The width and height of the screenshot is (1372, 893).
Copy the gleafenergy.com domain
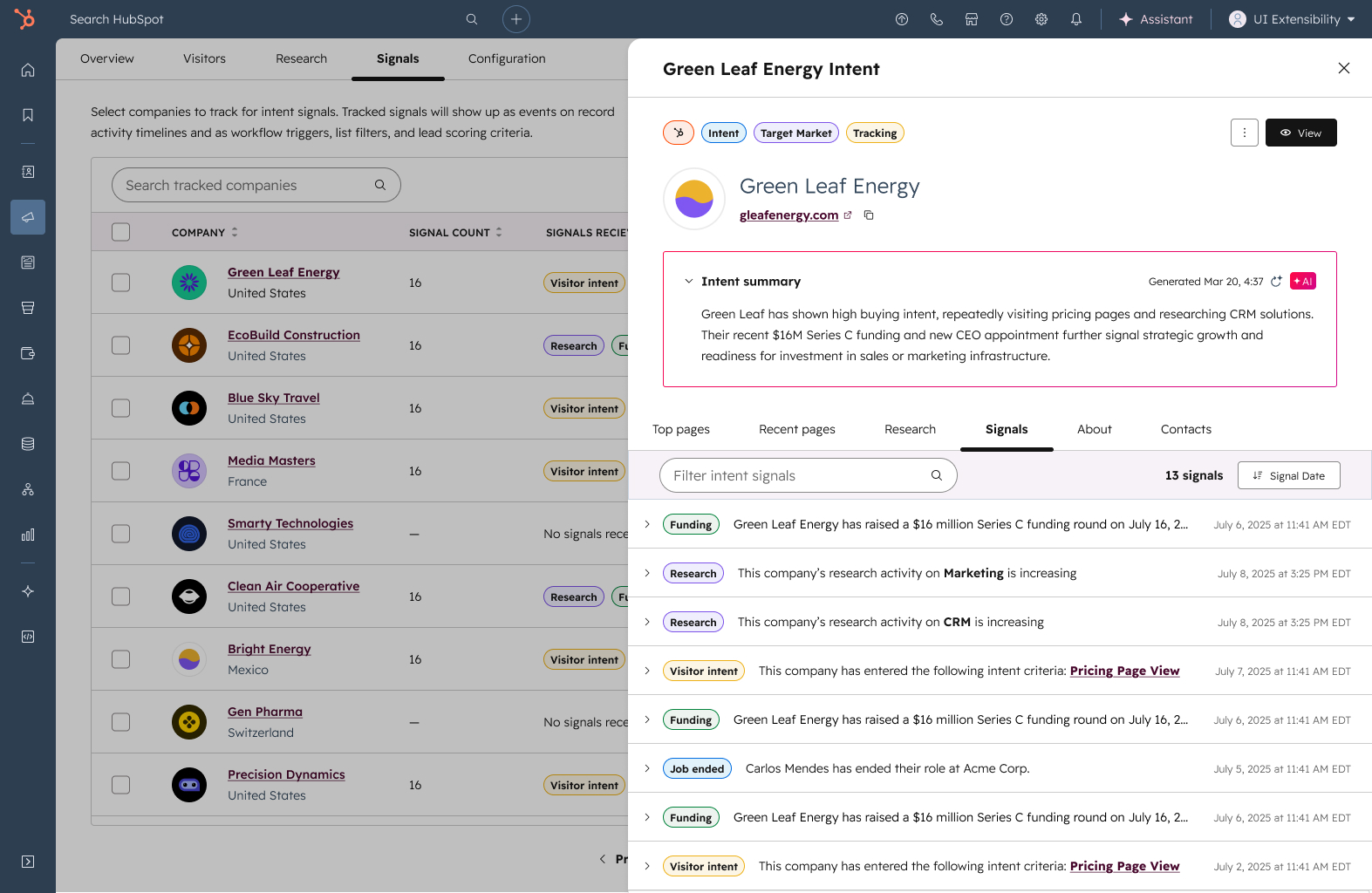869,215
